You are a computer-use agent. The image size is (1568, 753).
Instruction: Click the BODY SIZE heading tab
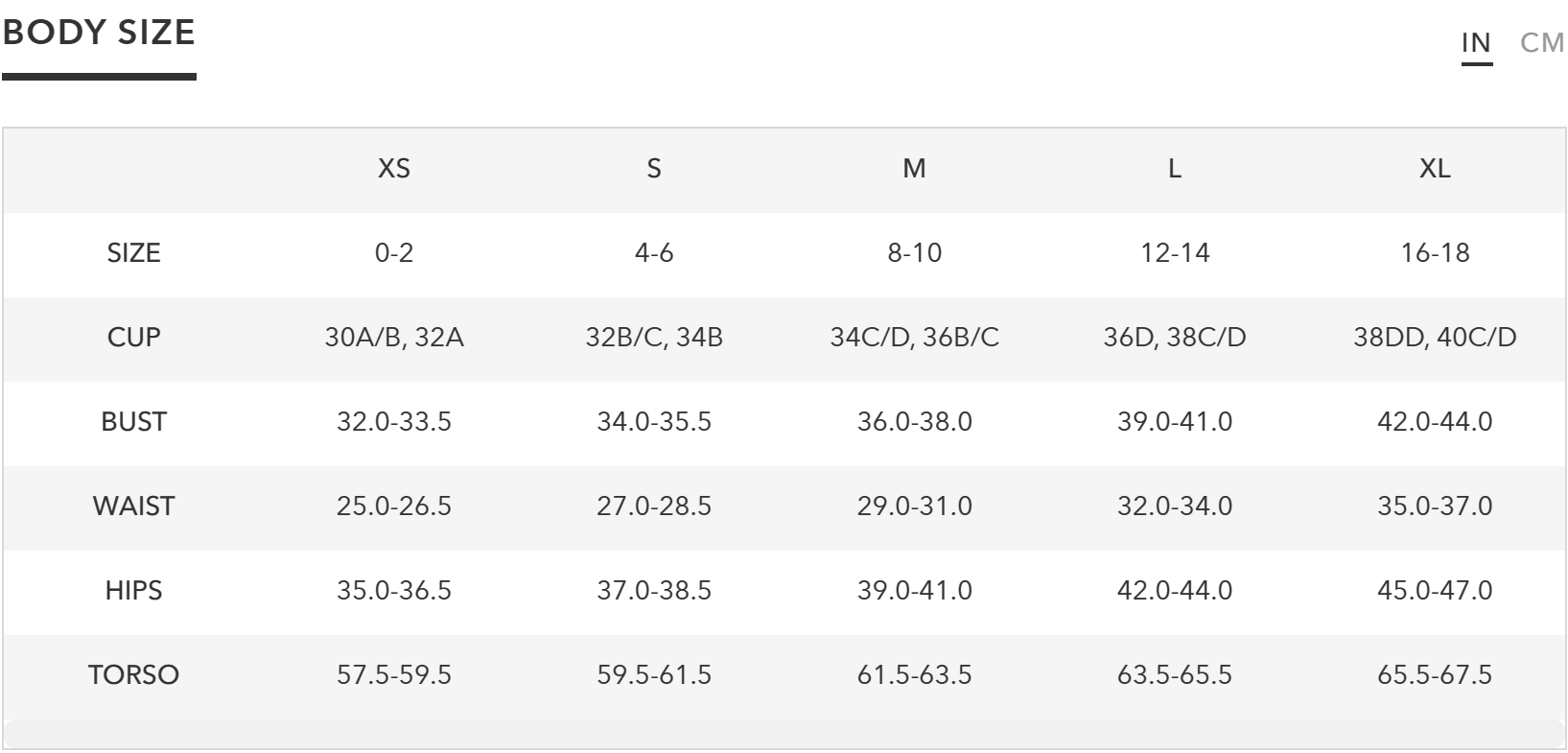tap(99, 33)
